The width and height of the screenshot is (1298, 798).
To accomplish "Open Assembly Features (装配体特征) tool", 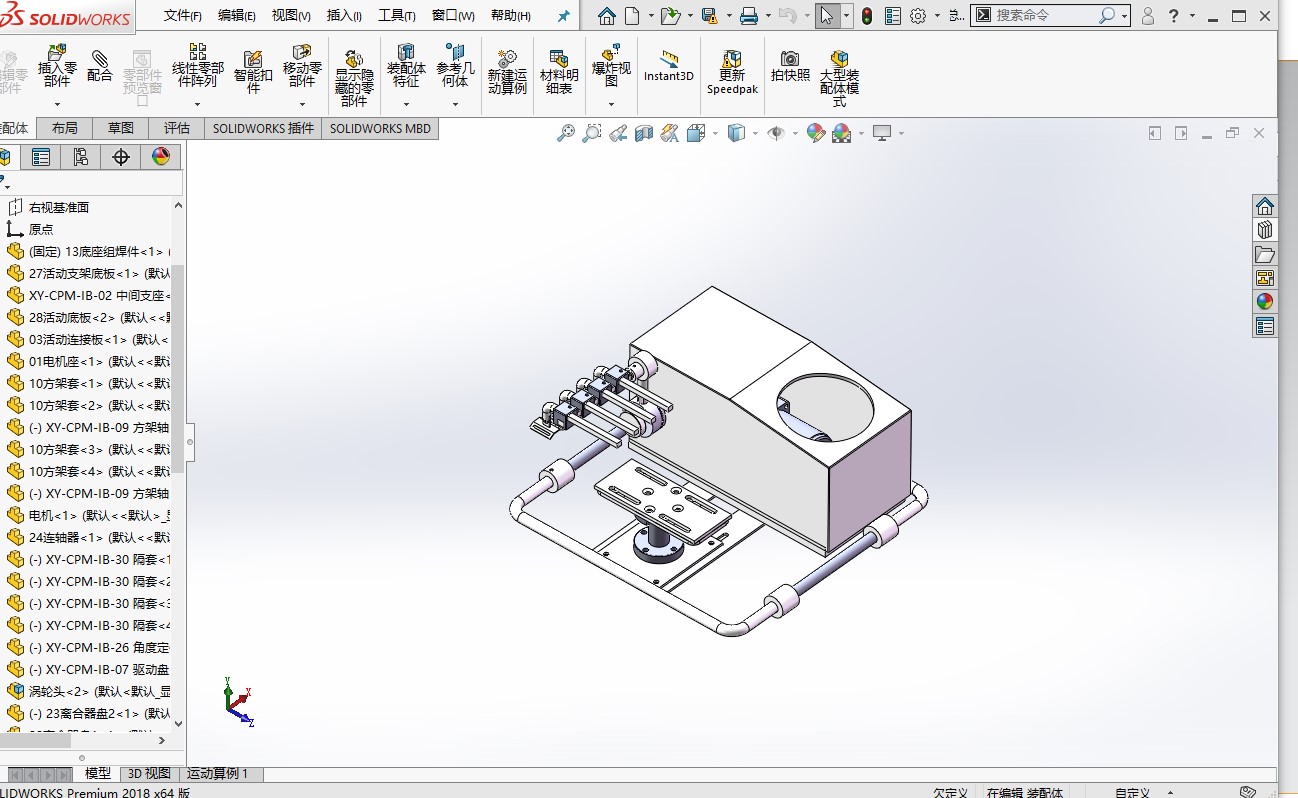I will 406,66.
